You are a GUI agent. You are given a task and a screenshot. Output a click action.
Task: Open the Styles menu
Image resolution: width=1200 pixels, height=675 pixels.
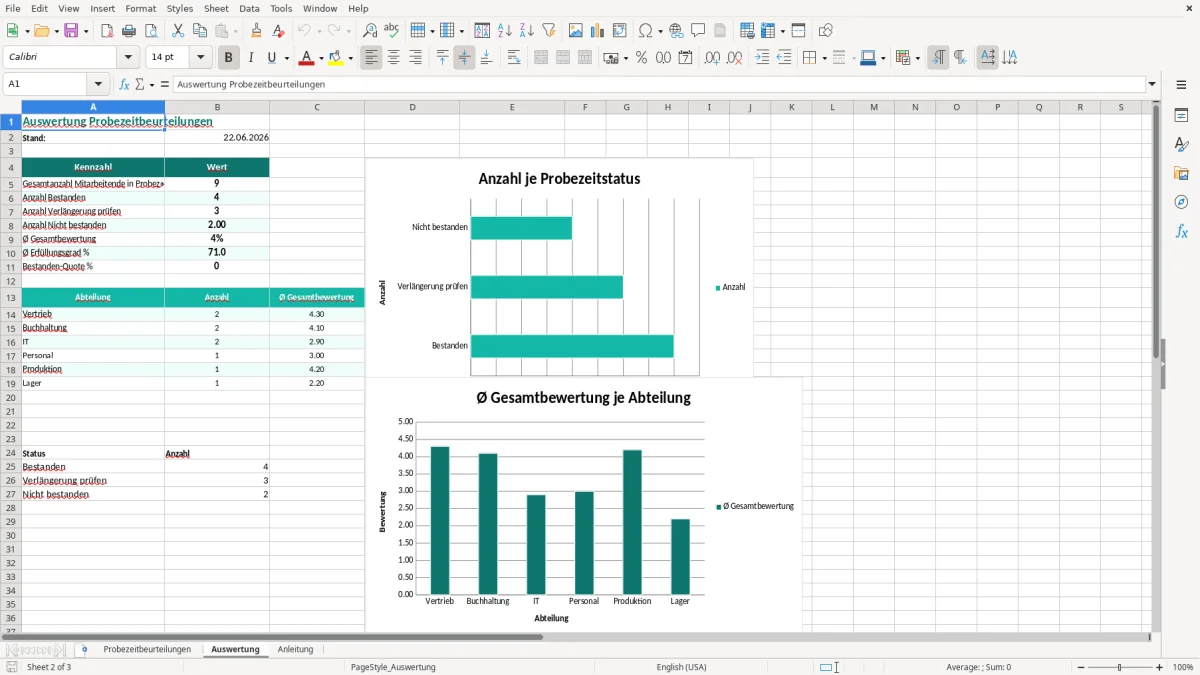180,8
